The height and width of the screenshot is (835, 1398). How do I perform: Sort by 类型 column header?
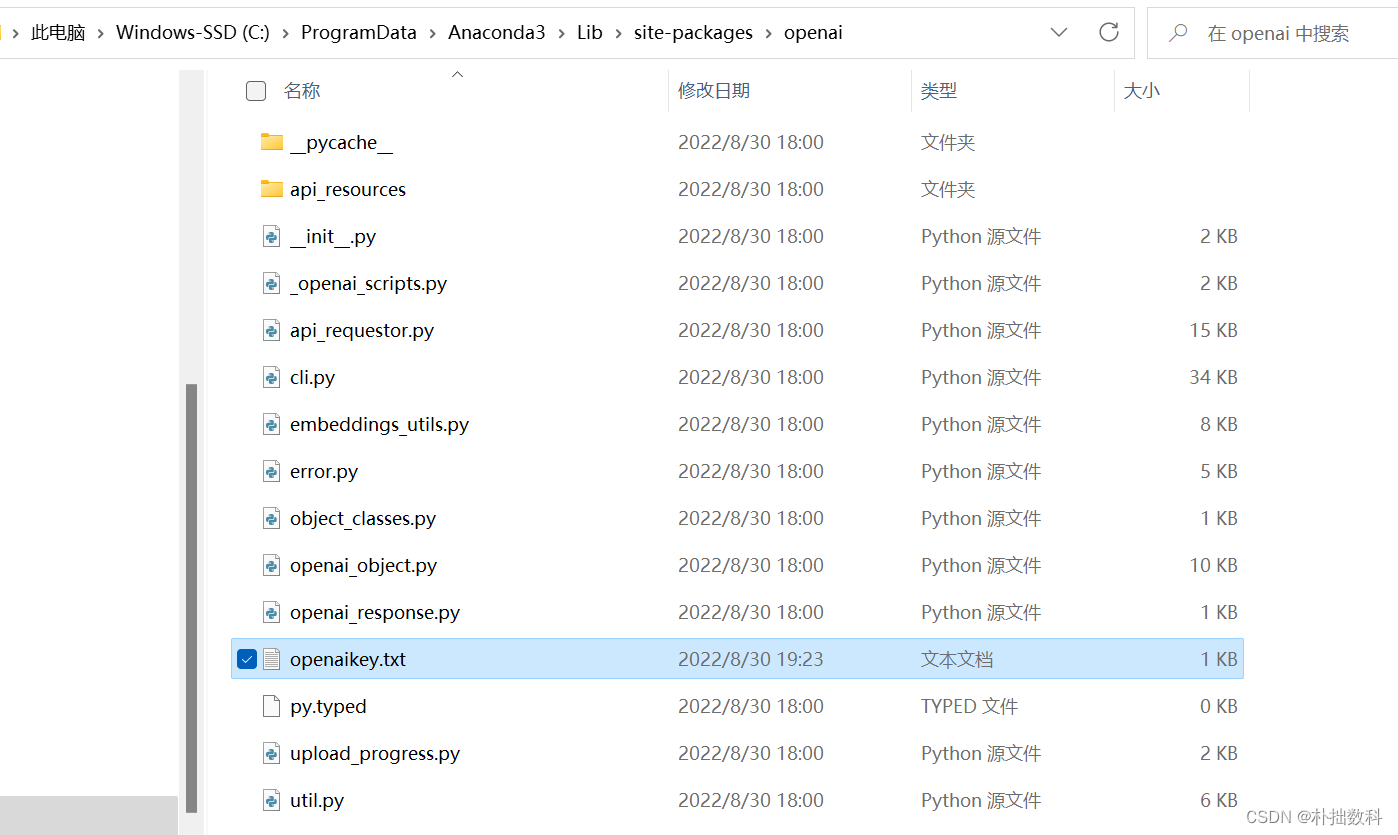tap(939, 91)
